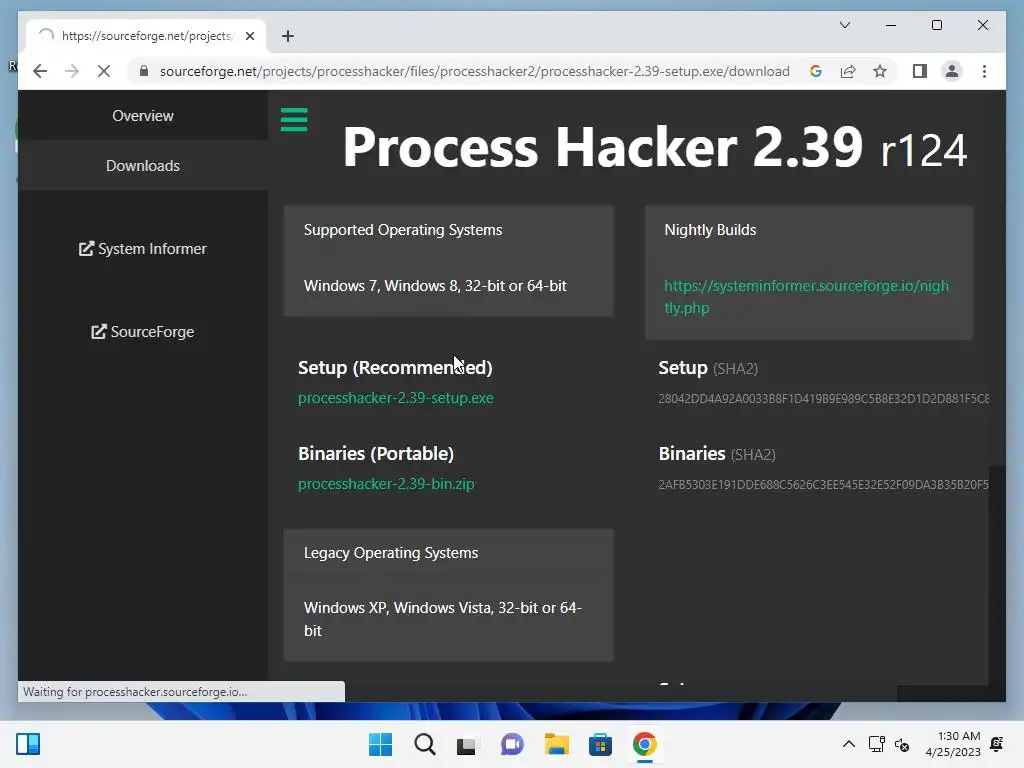Click the green hamburger menu icon
The width and height of the screenshot is (1024, 768).
point(294,120)
